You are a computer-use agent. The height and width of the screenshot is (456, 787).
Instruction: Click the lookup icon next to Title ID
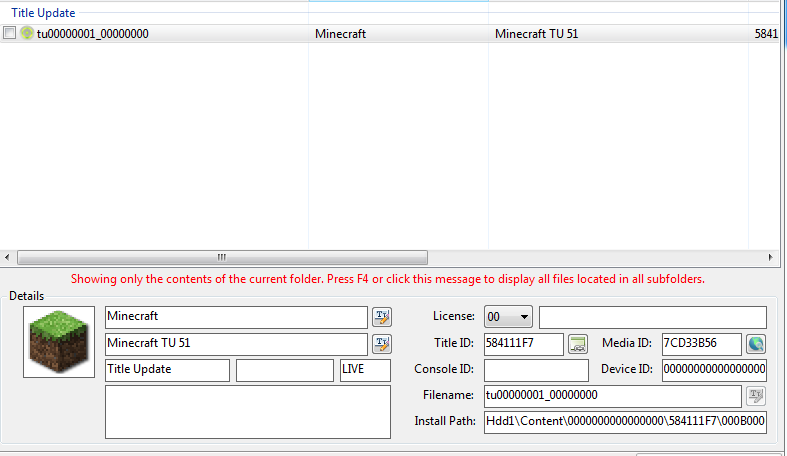(x=577, y=344)
